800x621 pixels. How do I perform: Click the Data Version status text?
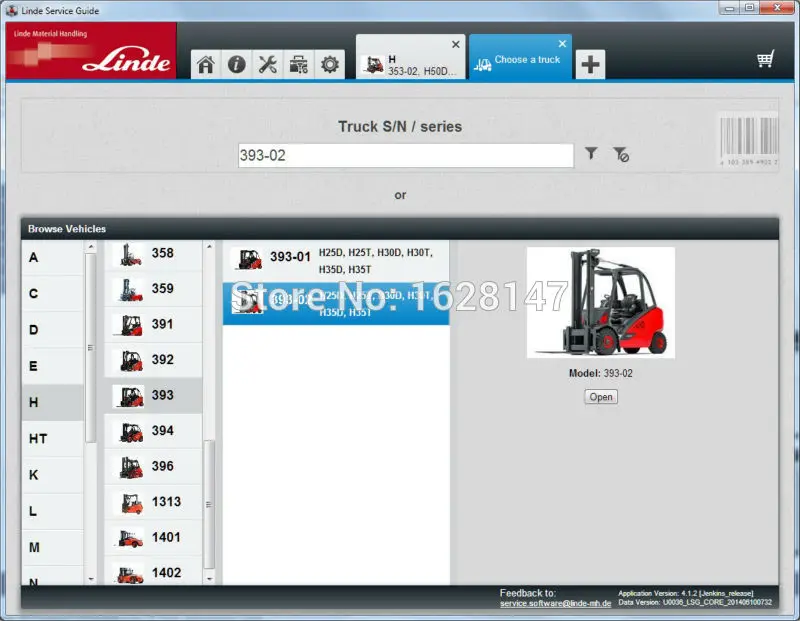pos(695,603)
